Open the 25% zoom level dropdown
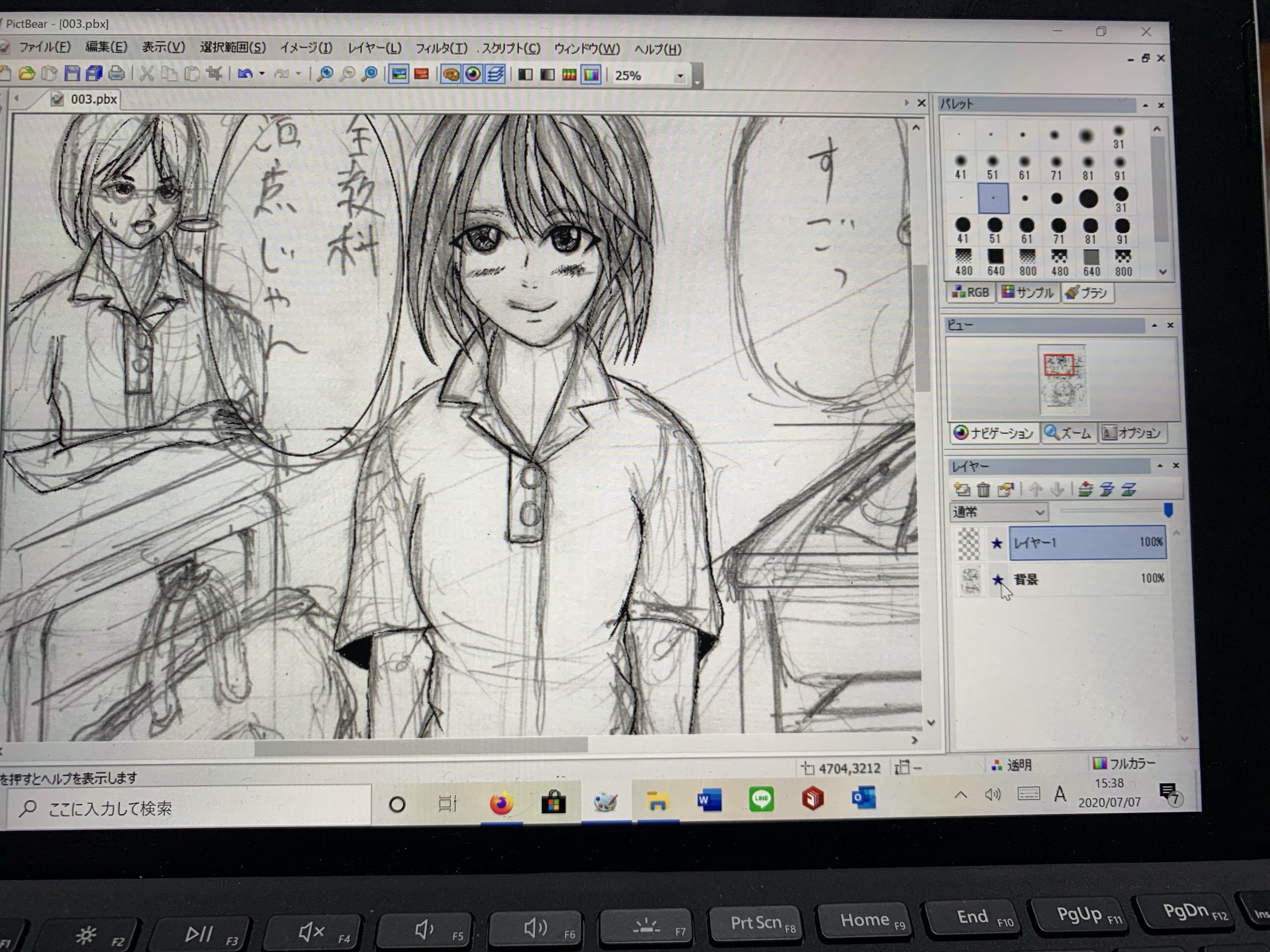 (x=680, y=76)
